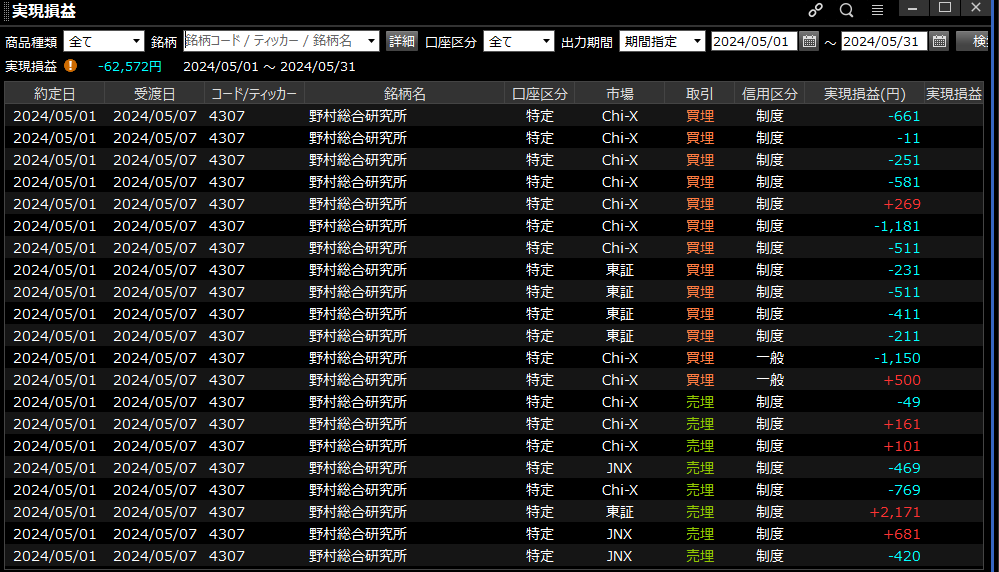Click the rightmost truncated 実現損益 column header
This screenshot has height=572, width=999.
954,94
